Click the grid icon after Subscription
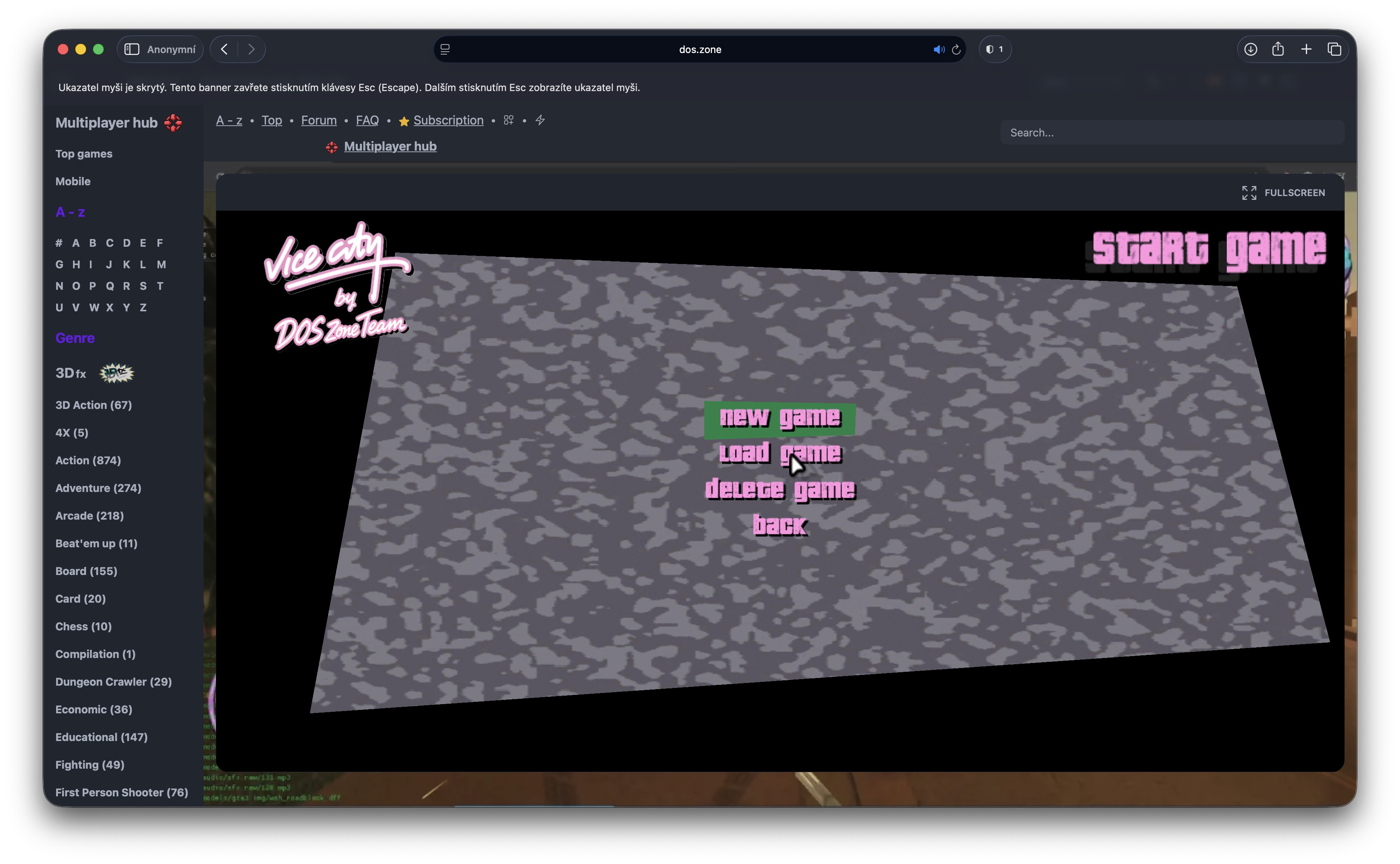Viewport: 1400px width, 864px height. coord(508,120)
